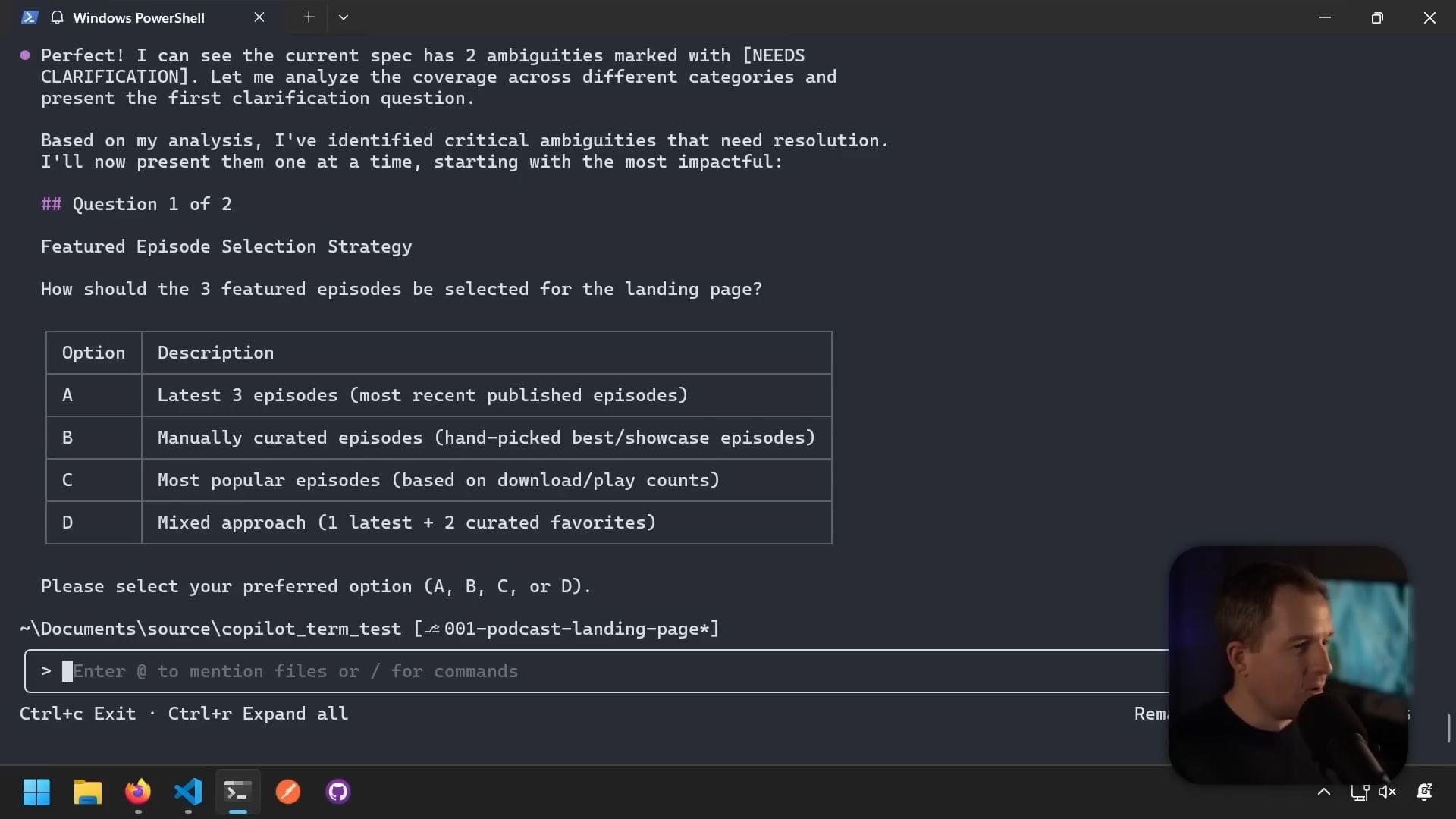Click the bell notification icon in tab
Image resolution: width=1456 pixels, height=819 pixels.
[x=57, y=17]
